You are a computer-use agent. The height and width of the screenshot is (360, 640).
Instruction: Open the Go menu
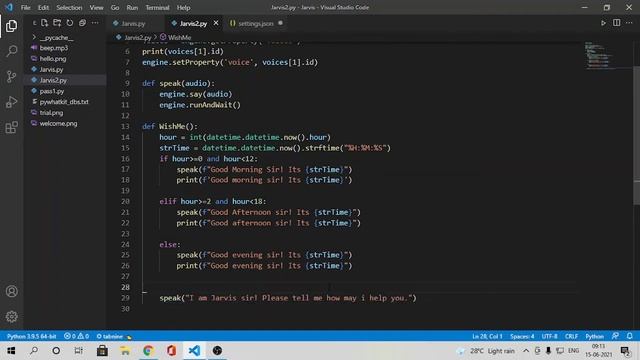(115, 8)
